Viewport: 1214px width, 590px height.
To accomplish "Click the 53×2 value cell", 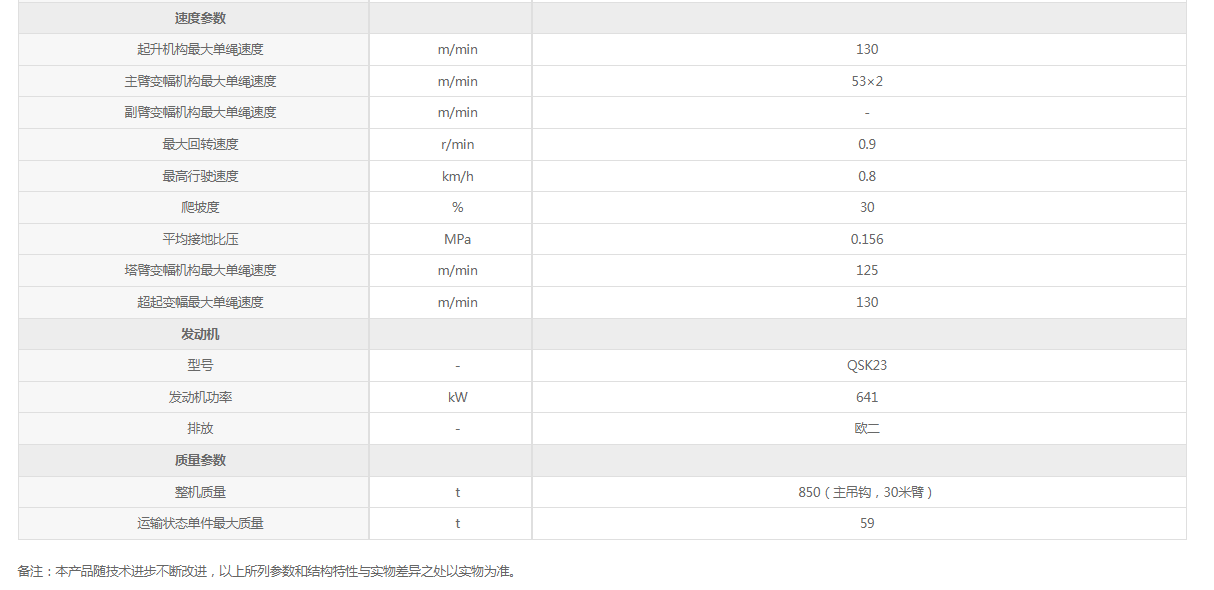I will pos(866,81).
